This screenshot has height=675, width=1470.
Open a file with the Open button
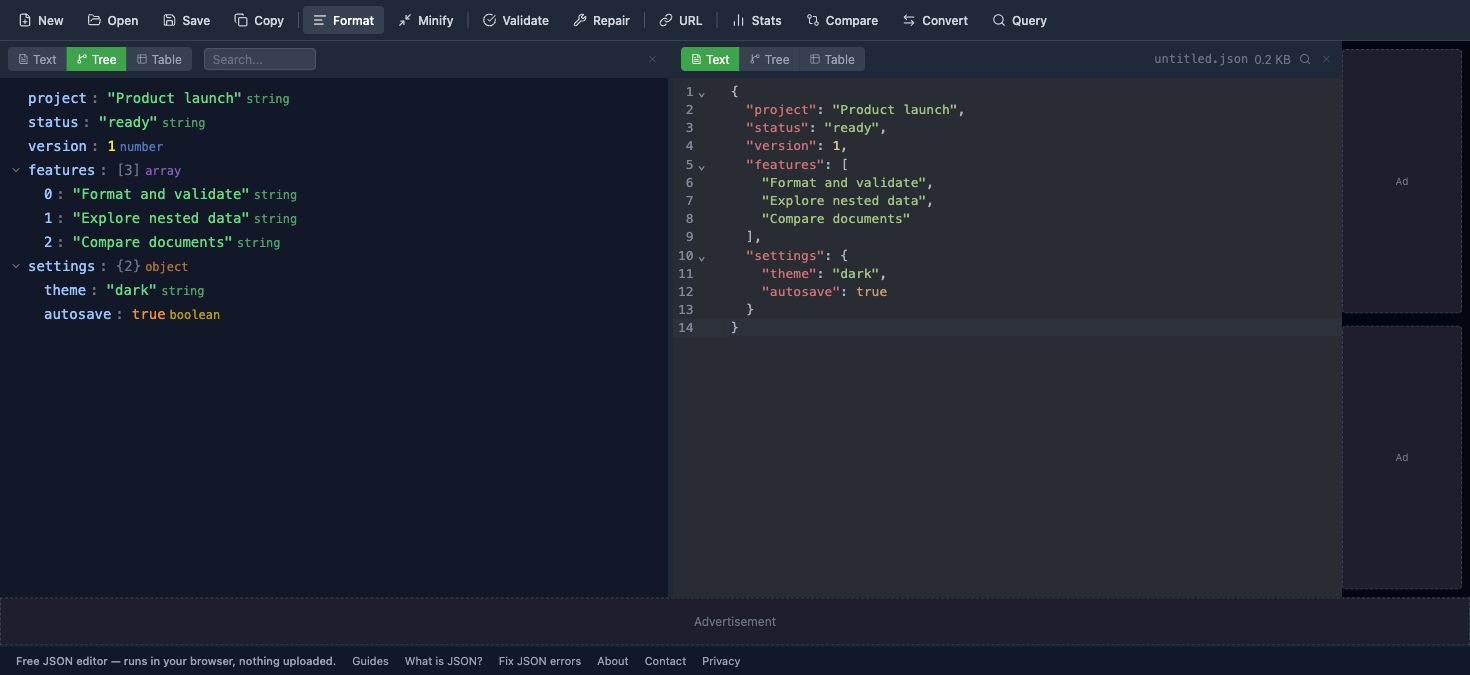[x=113, y=20]
